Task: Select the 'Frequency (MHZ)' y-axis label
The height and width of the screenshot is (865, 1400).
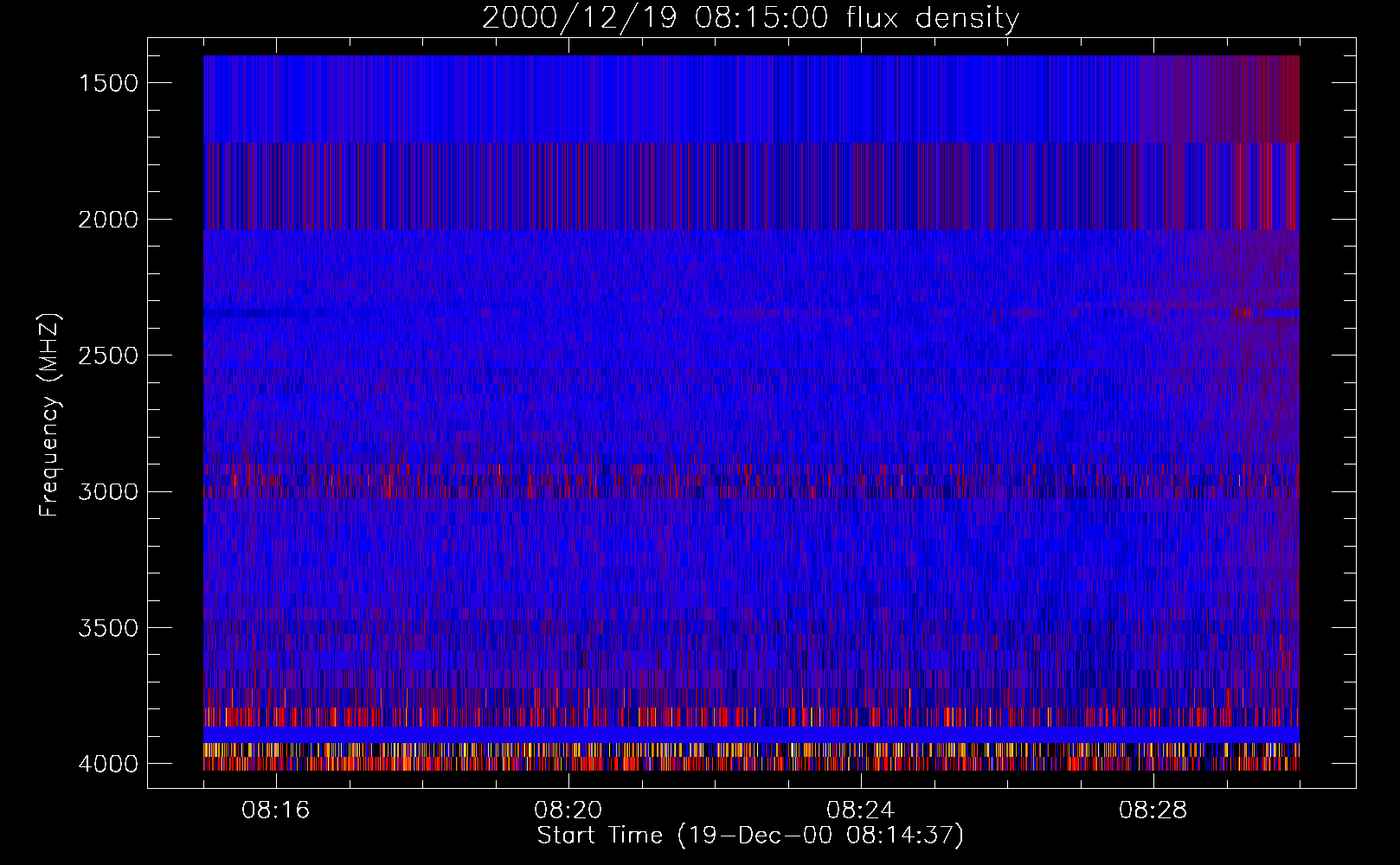Action: click(49, 415)
